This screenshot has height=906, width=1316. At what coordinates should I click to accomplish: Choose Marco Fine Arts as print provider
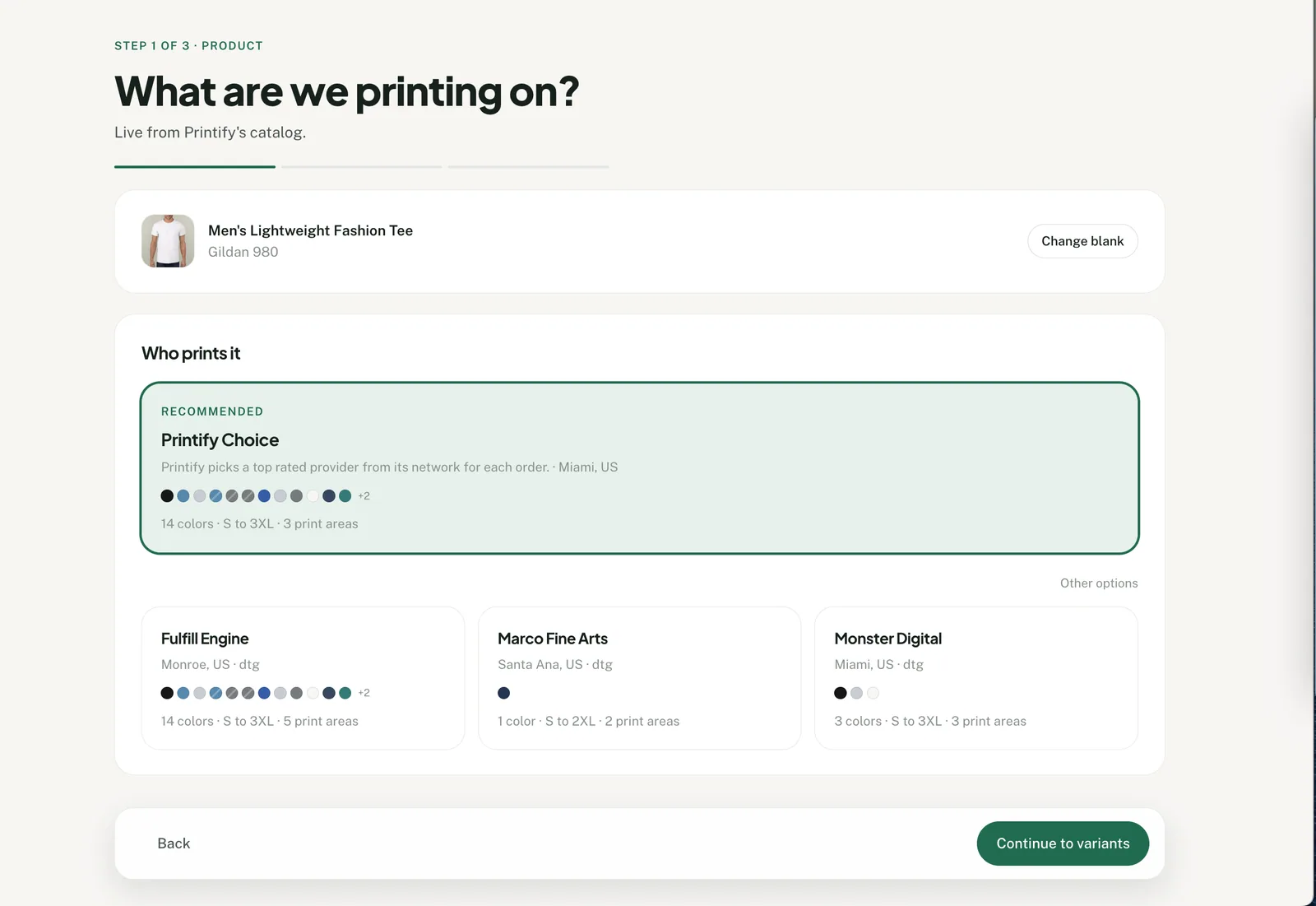[639, 678]
